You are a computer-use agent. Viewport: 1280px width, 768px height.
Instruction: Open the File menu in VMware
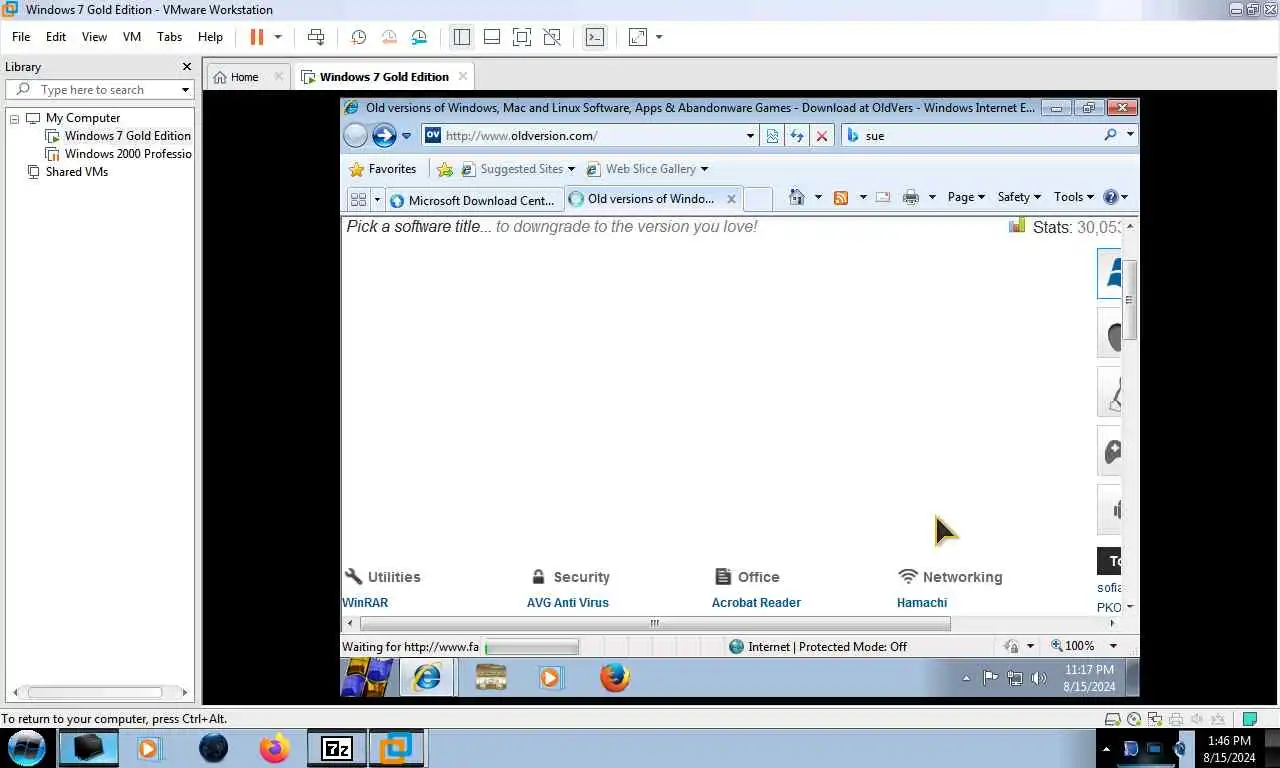point(21,37)
